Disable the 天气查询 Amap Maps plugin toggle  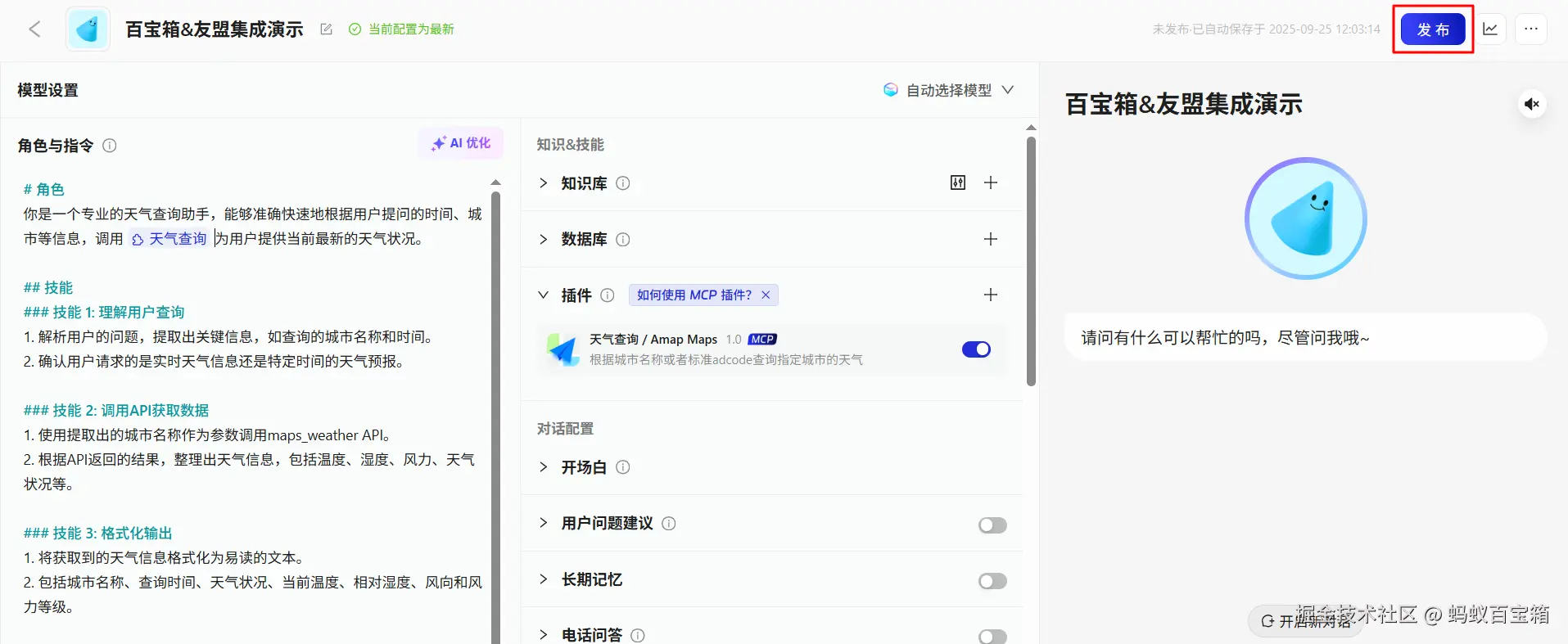tap(976, 349)
